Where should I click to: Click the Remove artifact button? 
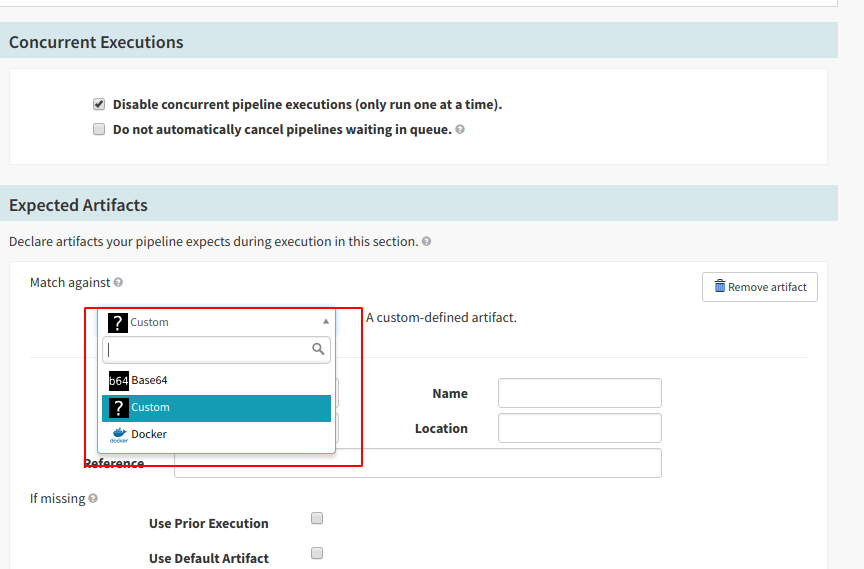pyautogui.click(x=760, y=287)
